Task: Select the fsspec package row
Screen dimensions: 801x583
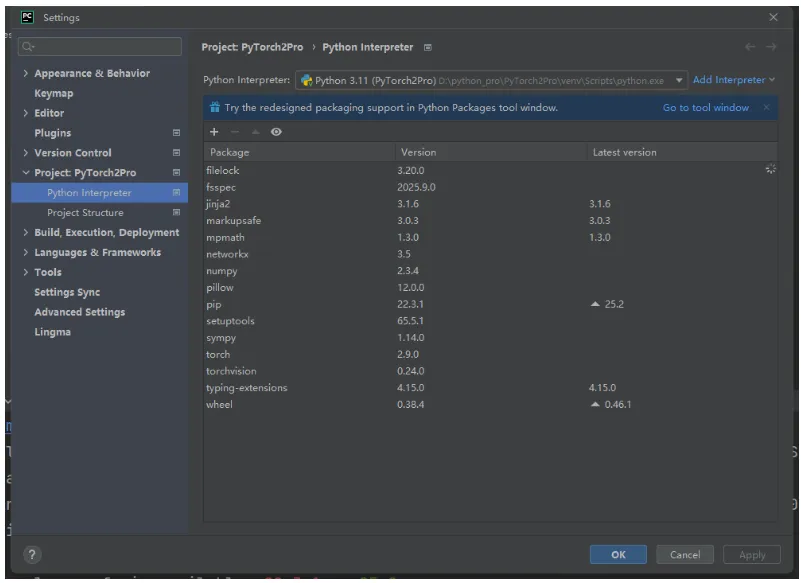Action: [x=490, y=187]
